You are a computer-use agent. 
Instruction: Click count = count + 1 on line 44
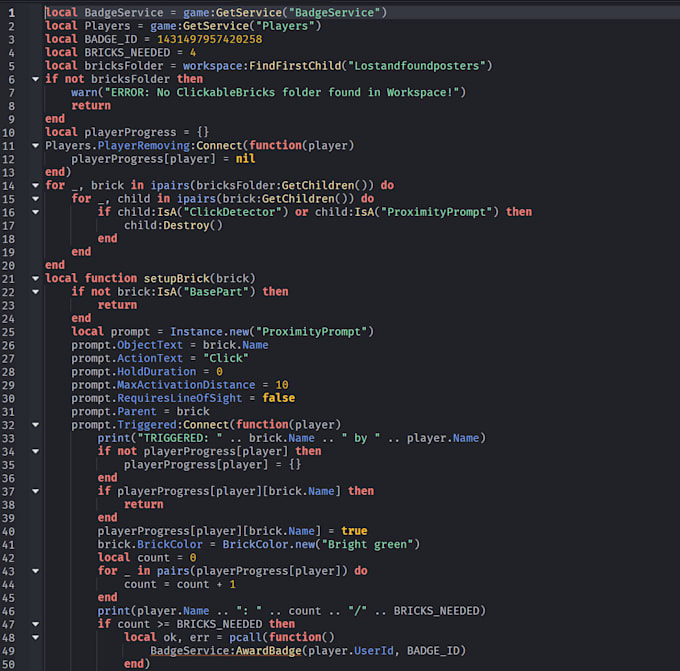tap(180, 585)
